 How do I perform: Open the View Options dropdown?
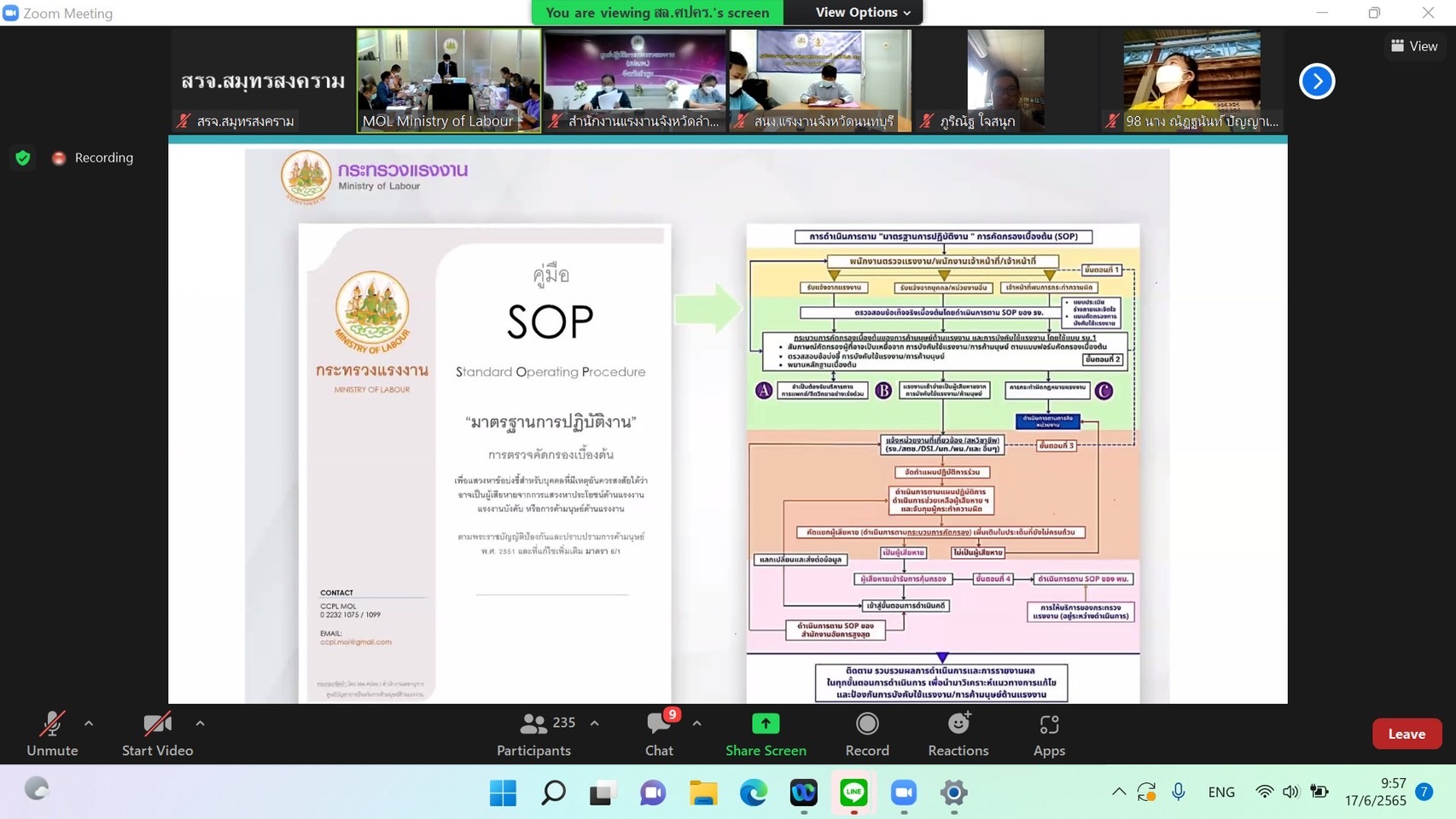862,12
